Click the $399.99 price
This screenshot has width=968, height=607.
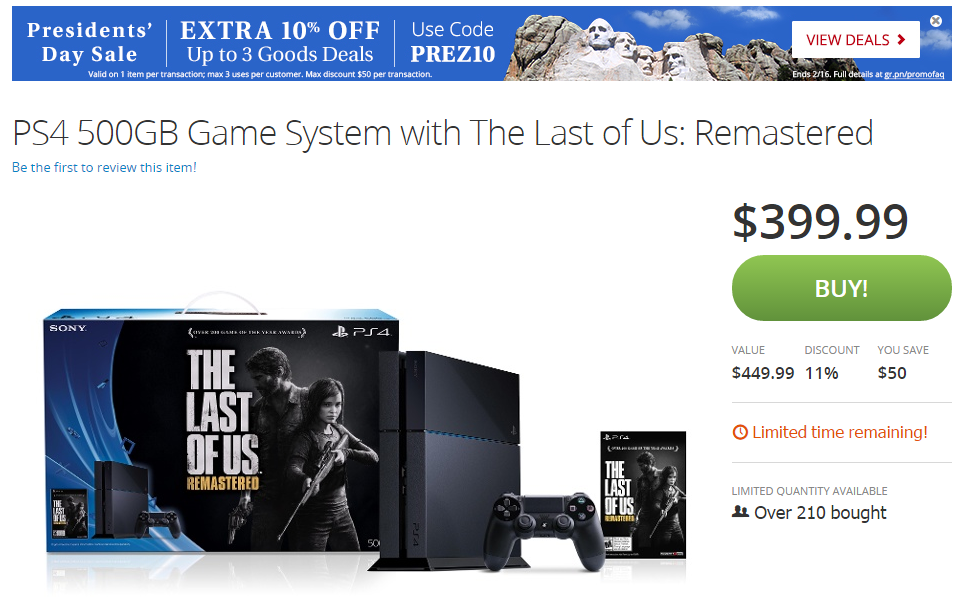click(820, 222)
